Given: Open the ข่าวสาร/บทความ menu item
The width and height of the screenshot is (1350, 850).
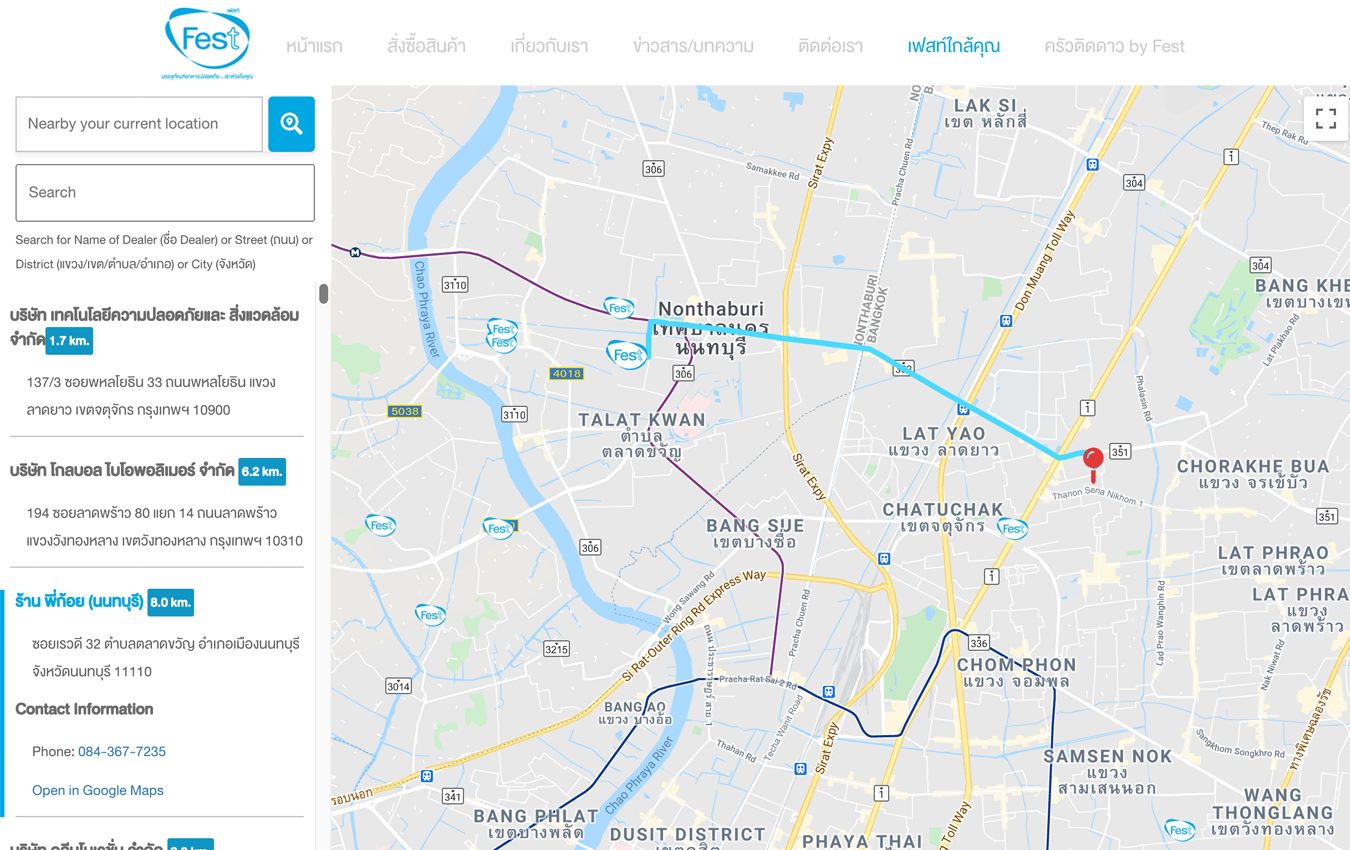Looking at the screenshot, I should coord(693,46).
